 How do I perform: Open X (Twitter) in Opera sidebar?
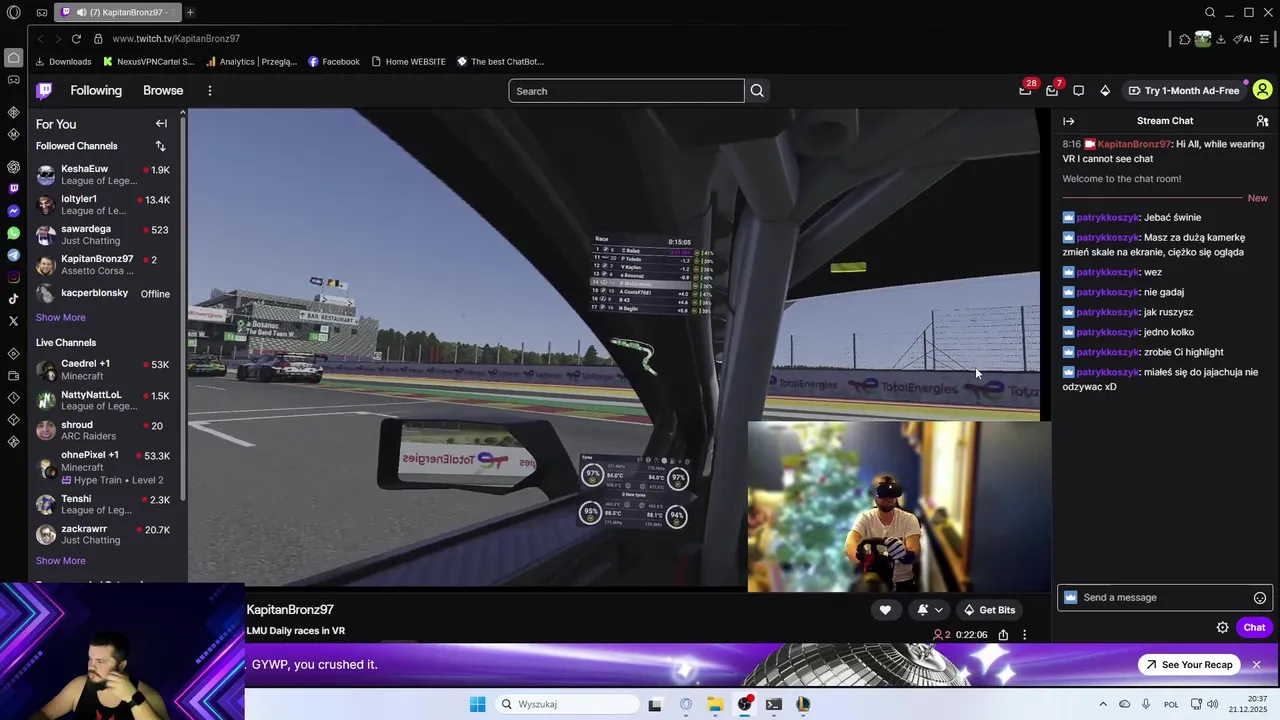click(x=13, y=321)
